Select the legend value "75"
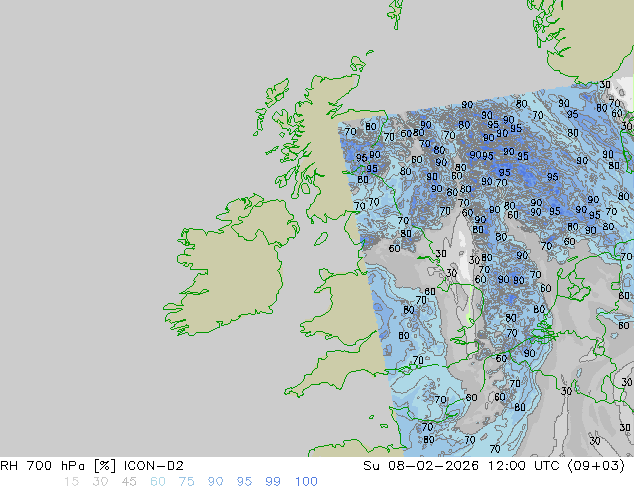 coord(186,482)
